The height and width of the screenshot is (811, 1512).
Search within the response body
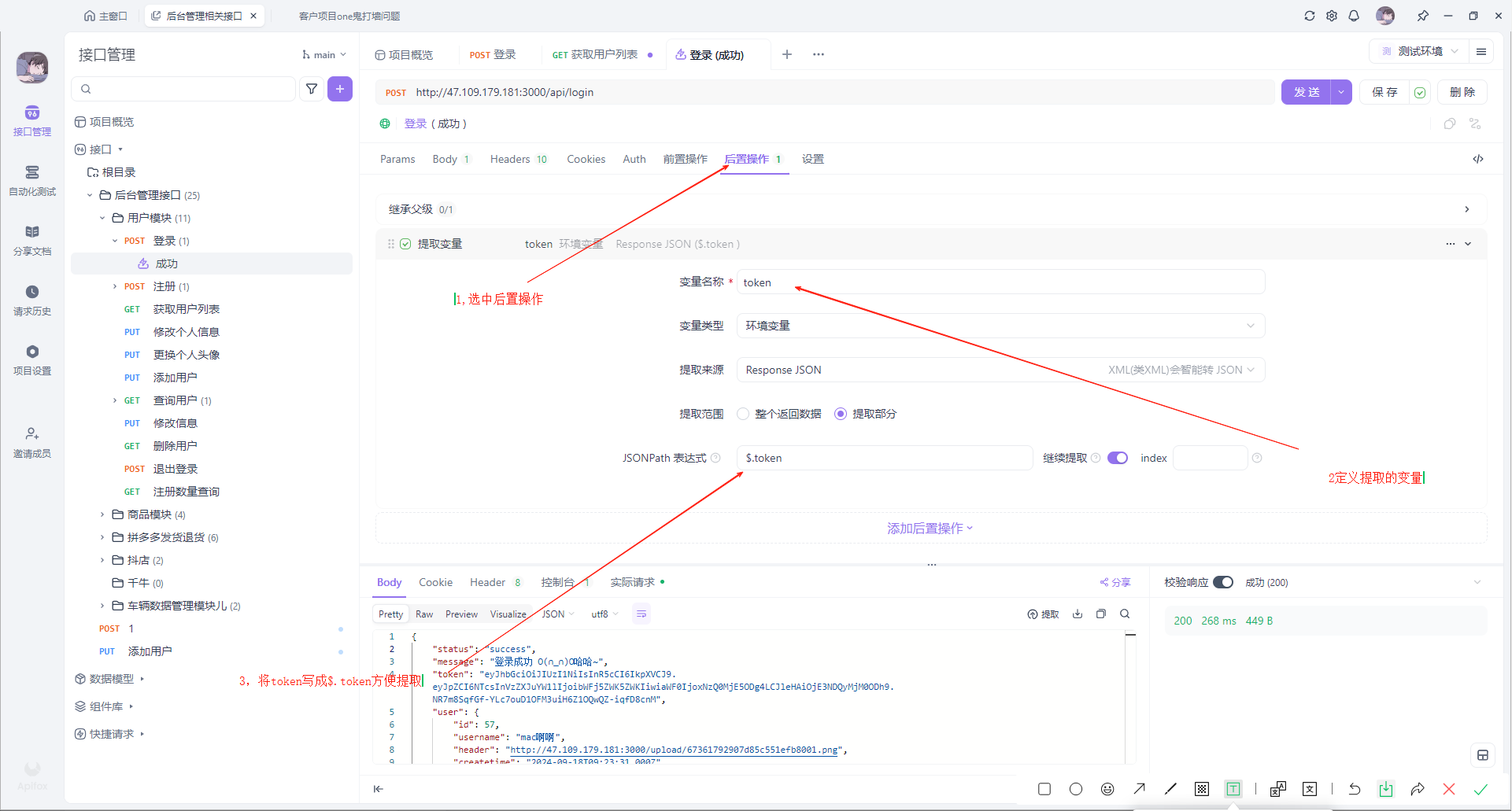(1125, 614)
